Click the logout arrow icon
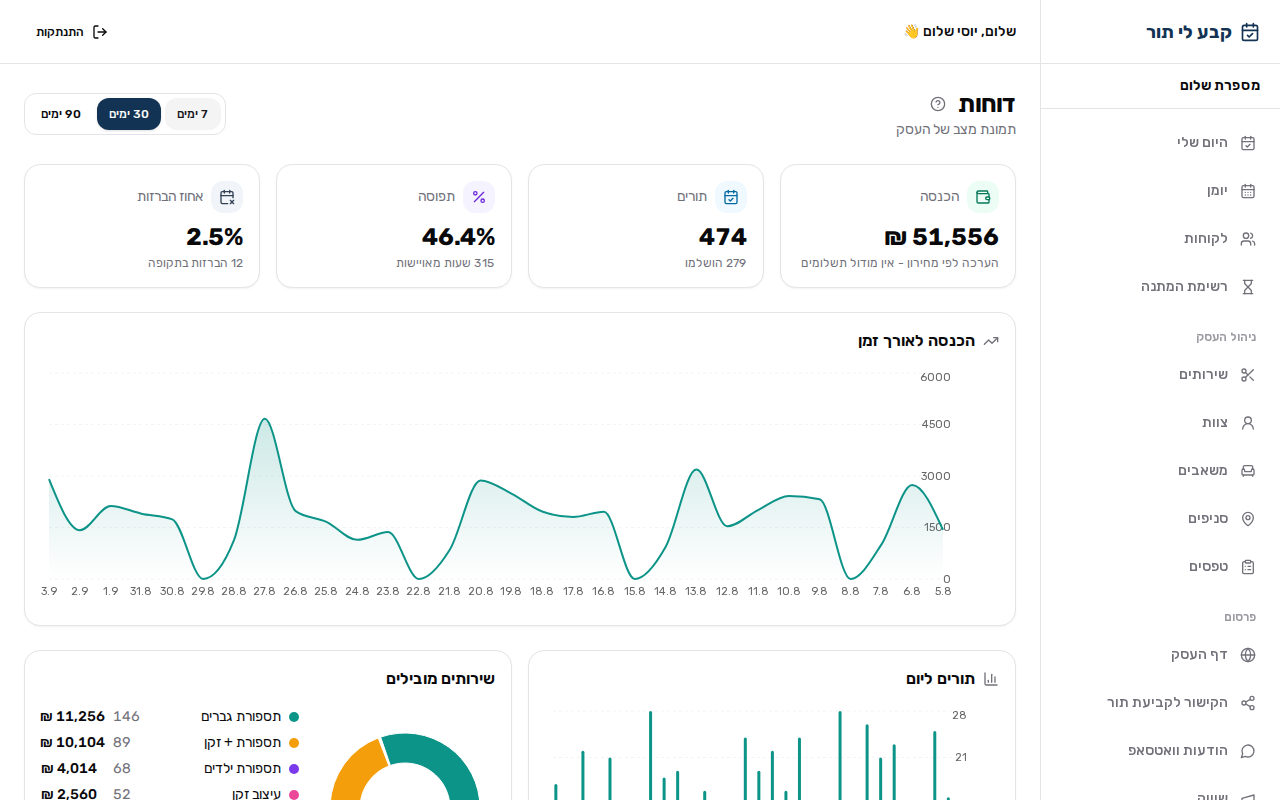1280x800 pixels. coord(100,32)
